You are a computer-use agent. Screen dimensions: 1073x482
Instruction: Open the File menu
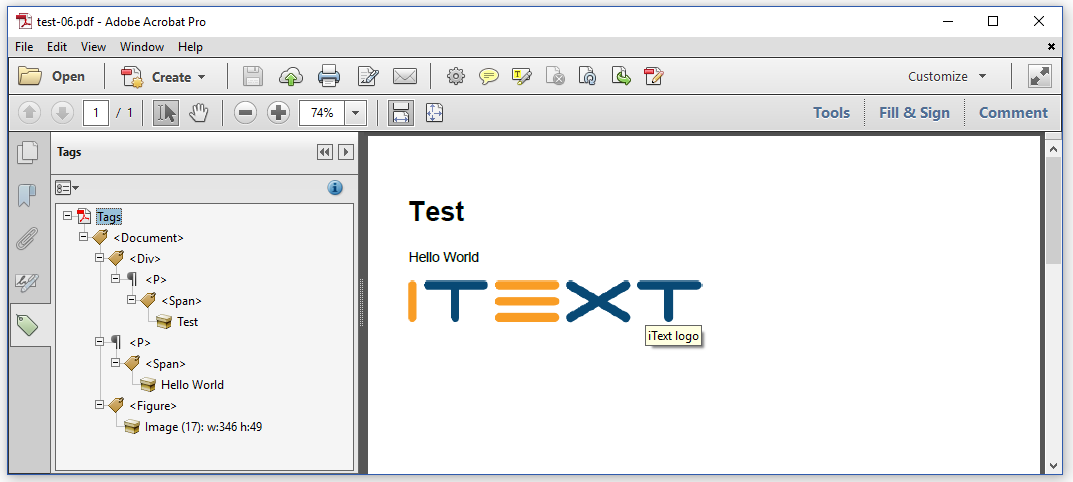pyautogui.click(x=24, y=47)
